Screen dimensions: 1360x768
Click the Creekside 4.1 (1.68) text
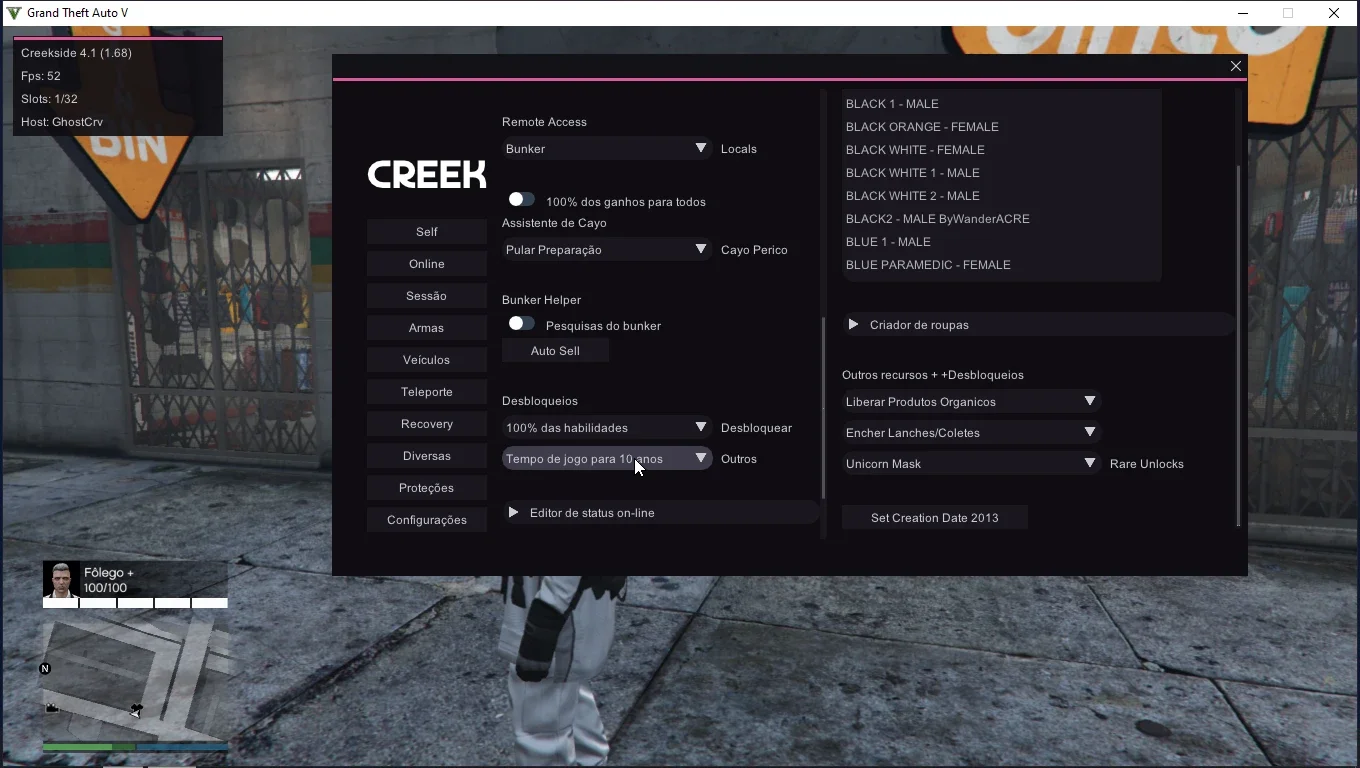(76, 53)
